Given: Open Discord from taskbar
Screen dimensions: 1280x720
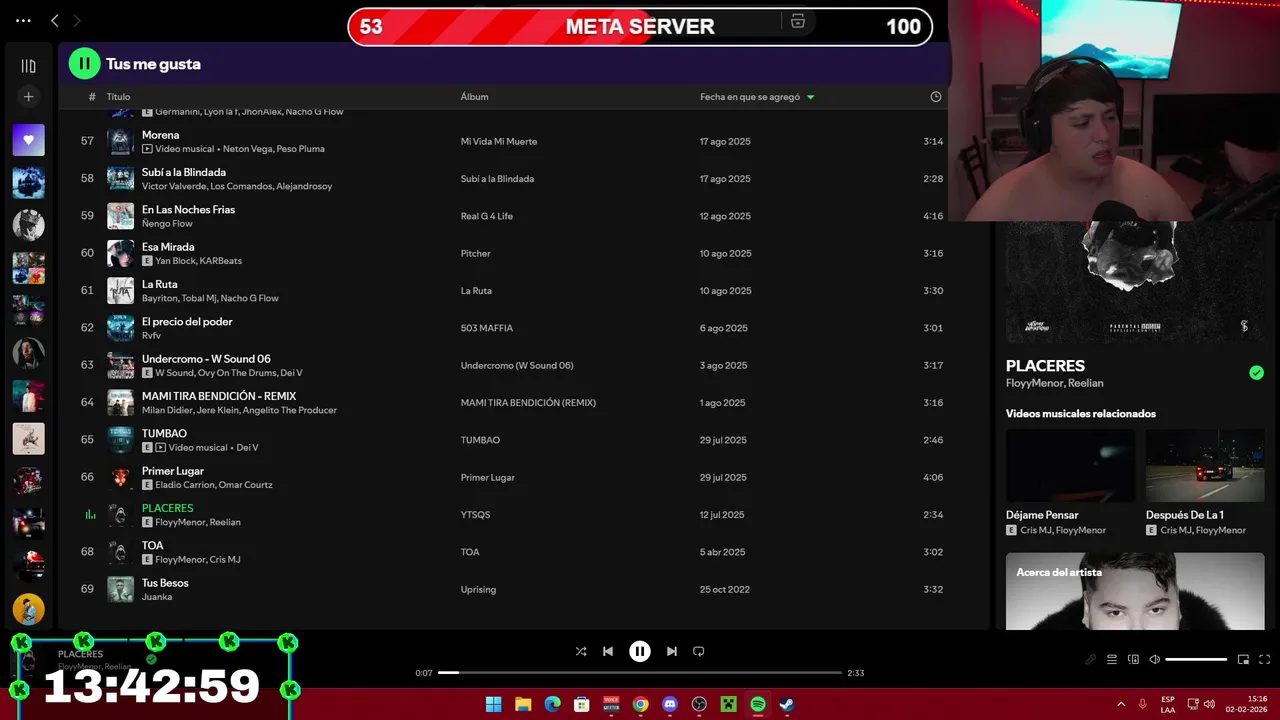Looking at the screenshot, I should point(670,704).
